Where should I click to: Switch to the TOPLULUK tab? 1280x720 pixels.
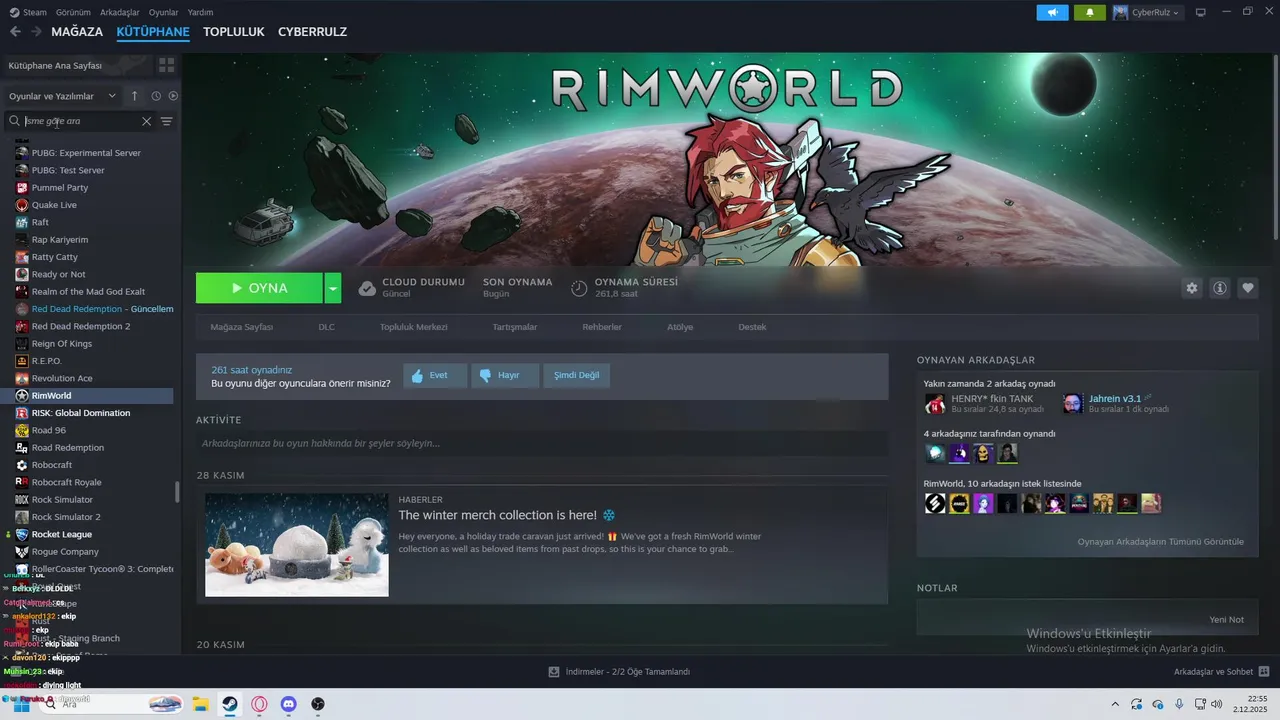coord(234,32)
